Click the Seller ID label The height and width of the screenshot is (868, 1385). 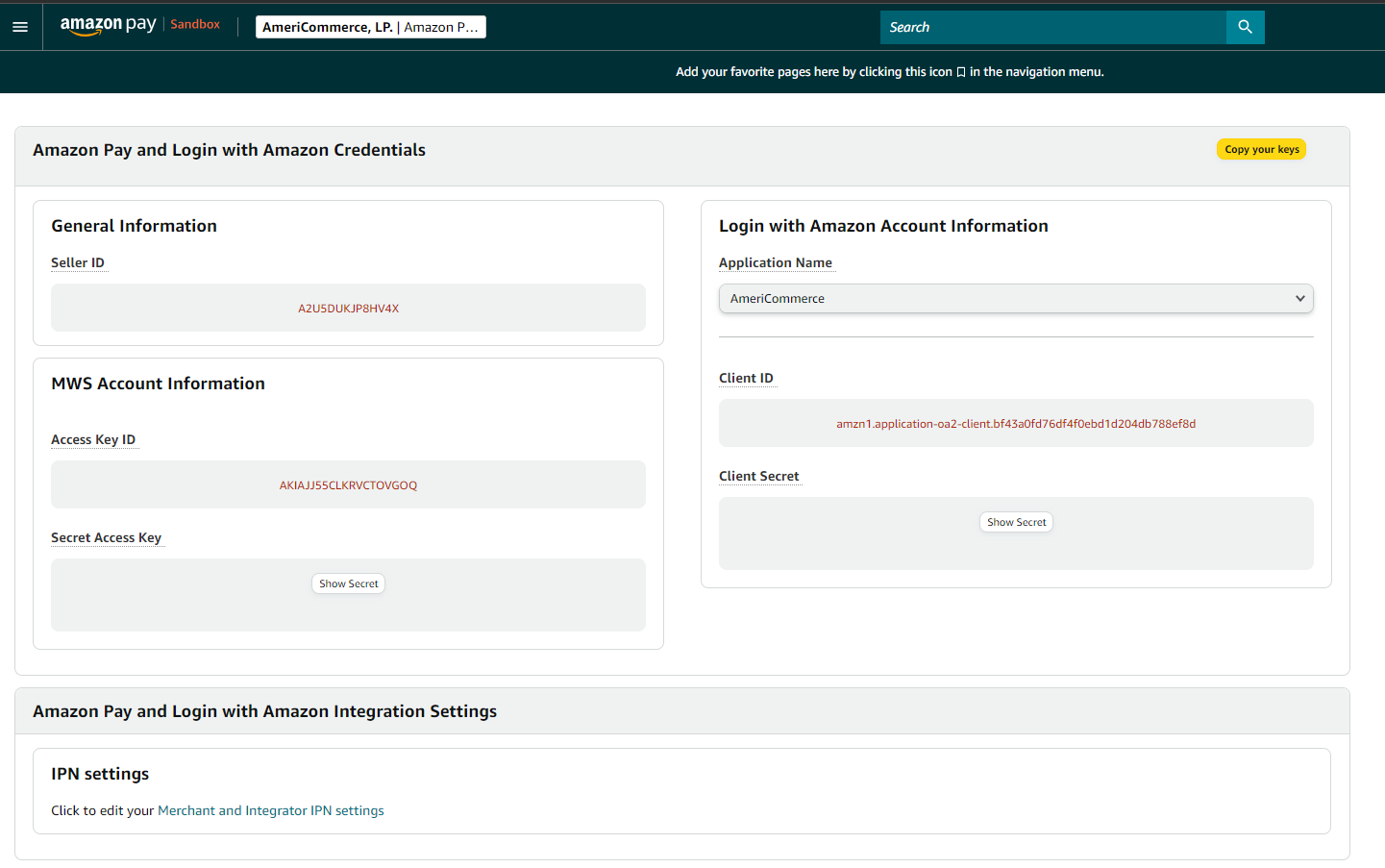click(78, 262)
